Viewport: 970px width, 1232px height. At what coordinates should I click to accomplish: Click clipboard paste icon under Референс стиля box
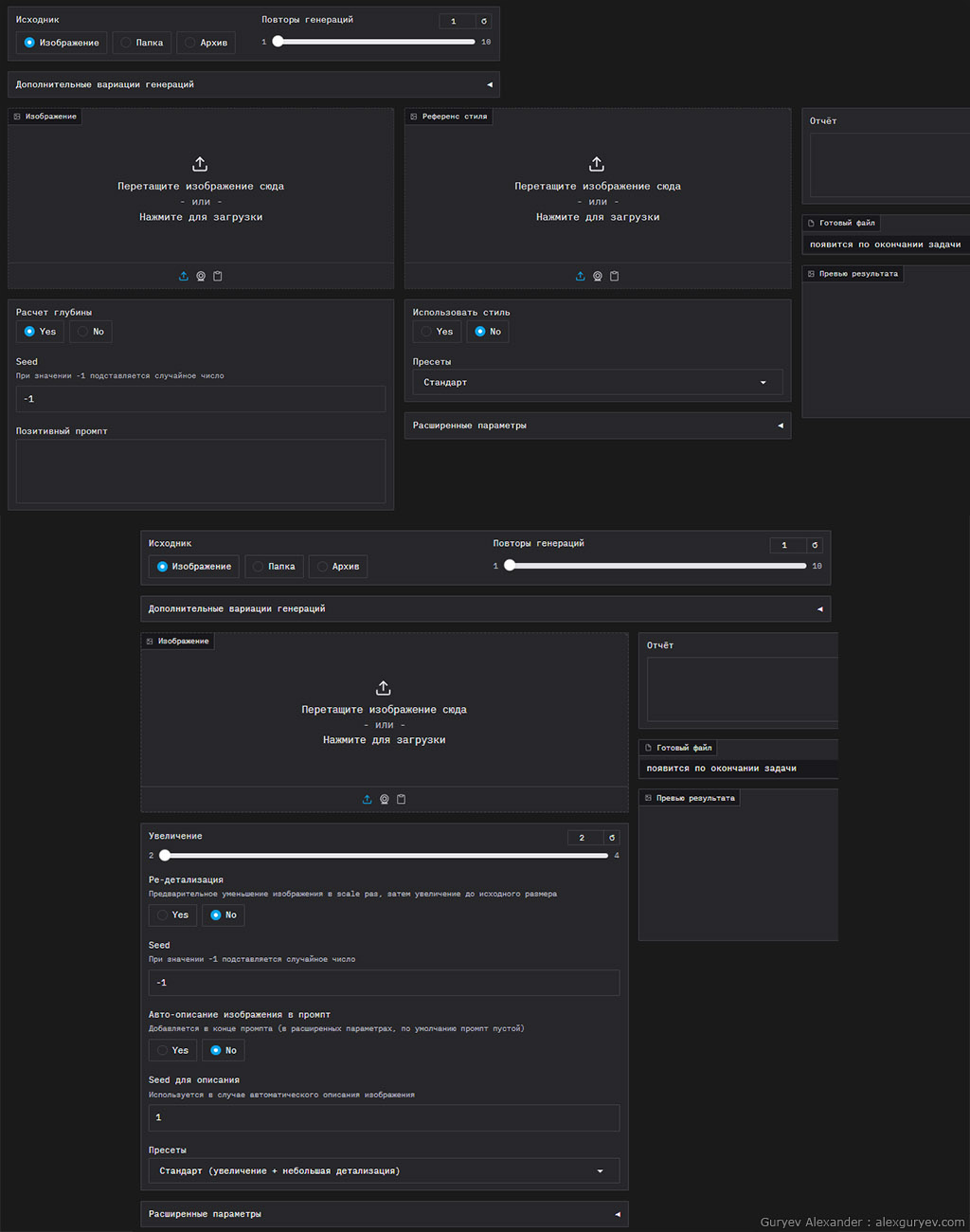coord(615,277)
